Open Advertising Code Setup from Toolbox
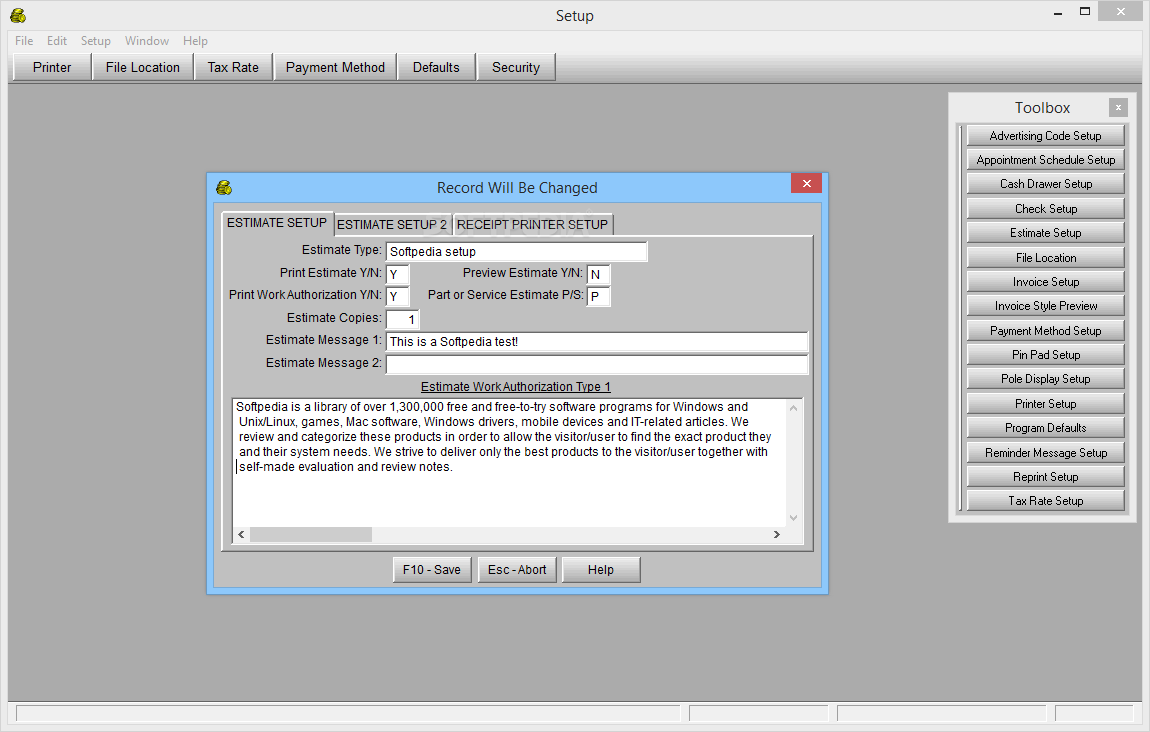 [1045, 136]
